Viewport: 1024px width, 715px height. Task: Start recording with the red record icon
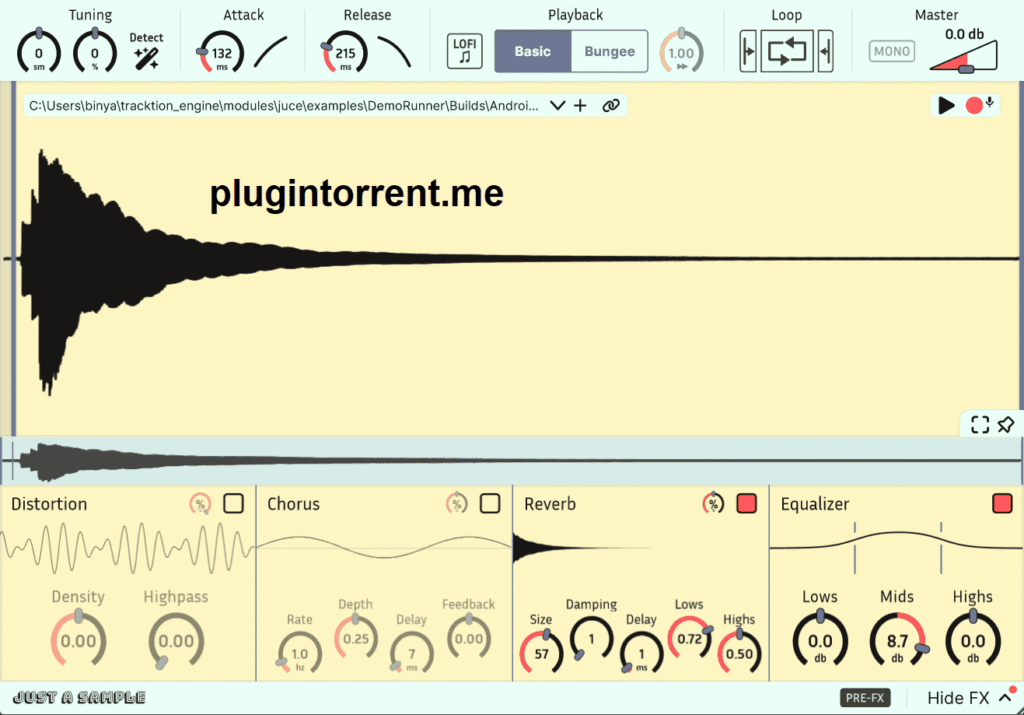point(974,105)
